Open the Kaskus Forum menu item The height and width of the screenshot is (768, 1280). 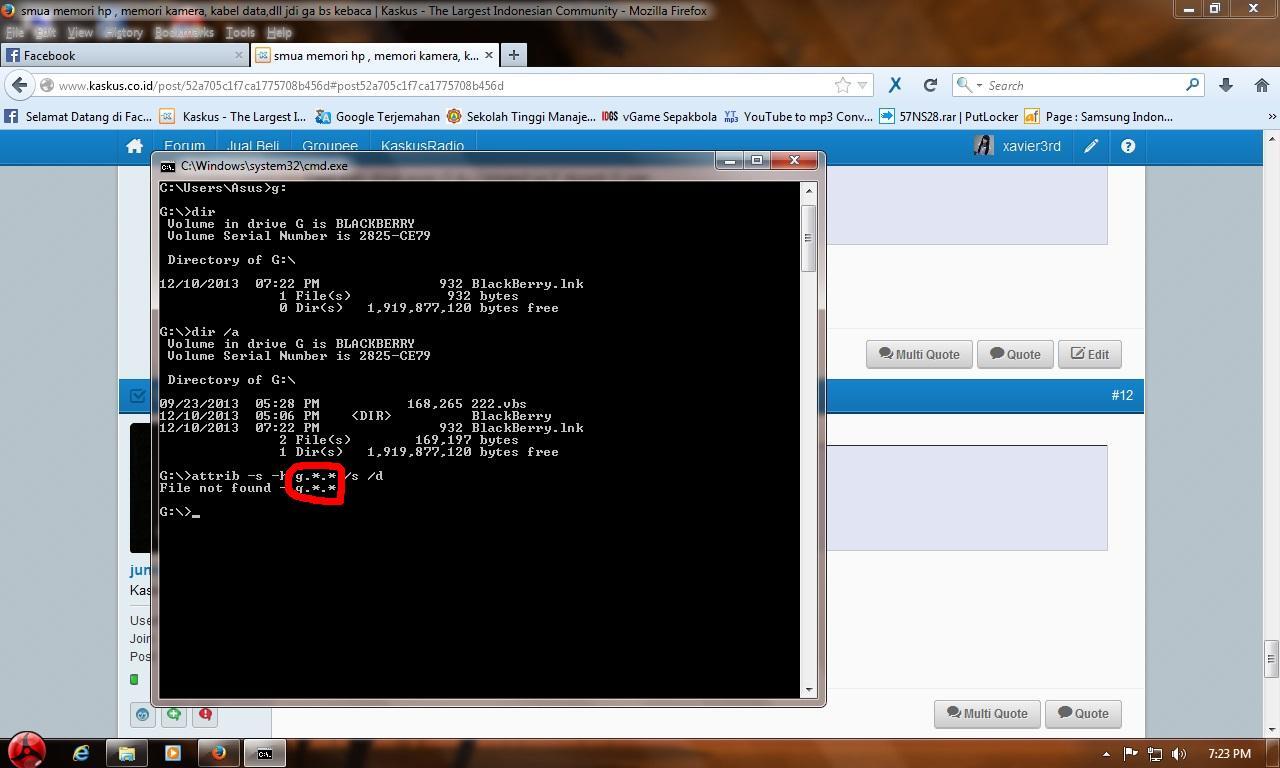[184, 146]
